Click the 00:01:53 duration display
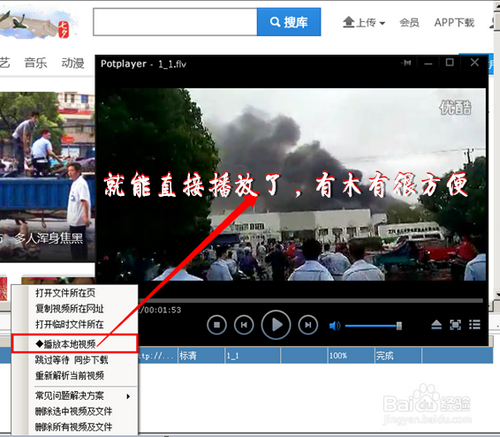 tap(162, 310)
